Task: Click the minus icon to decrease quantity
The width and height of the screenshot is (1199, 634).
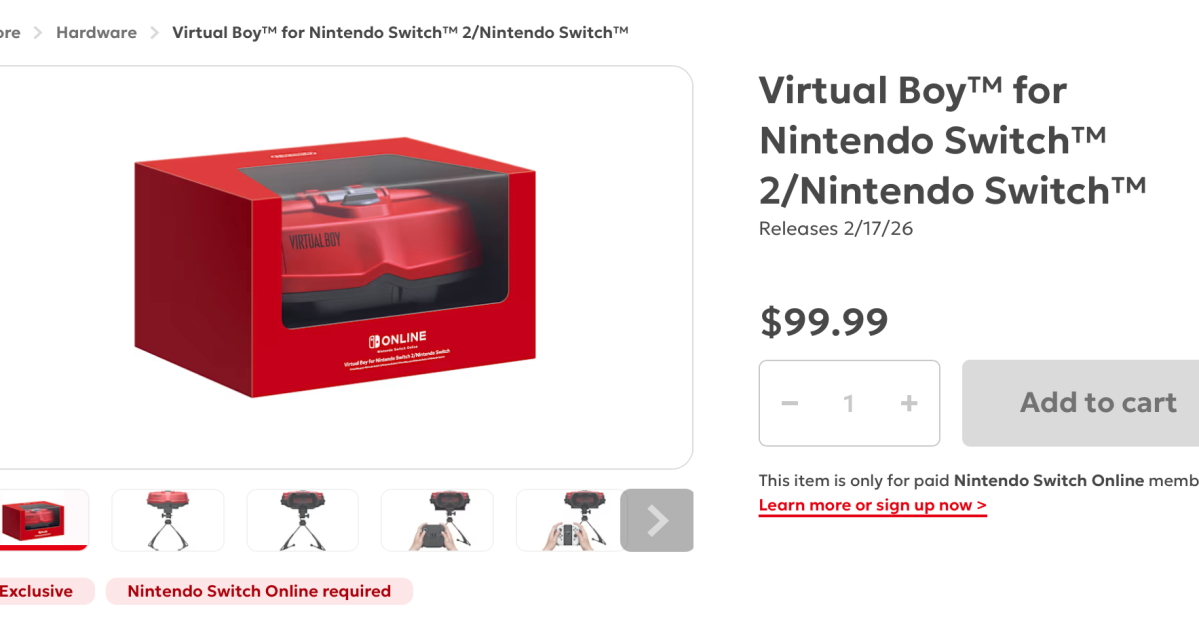Action: (789, 403)
